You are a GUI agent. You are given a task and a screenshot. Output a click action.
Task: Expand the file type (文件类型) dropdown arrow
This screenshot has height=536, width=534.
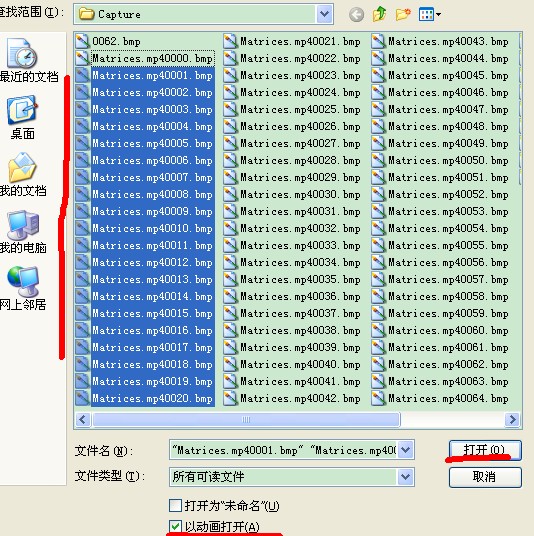[405, 477]
